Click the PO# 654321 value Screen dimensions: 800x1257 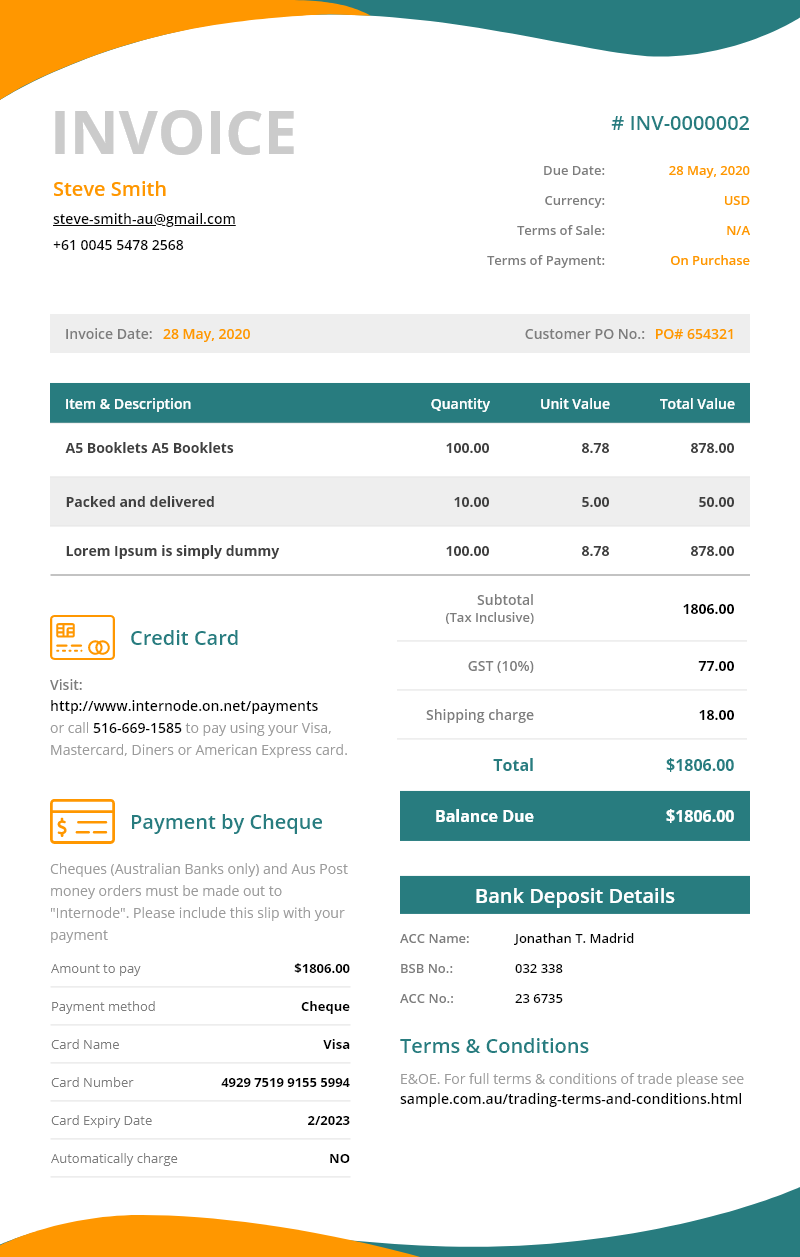coord(694,334)
